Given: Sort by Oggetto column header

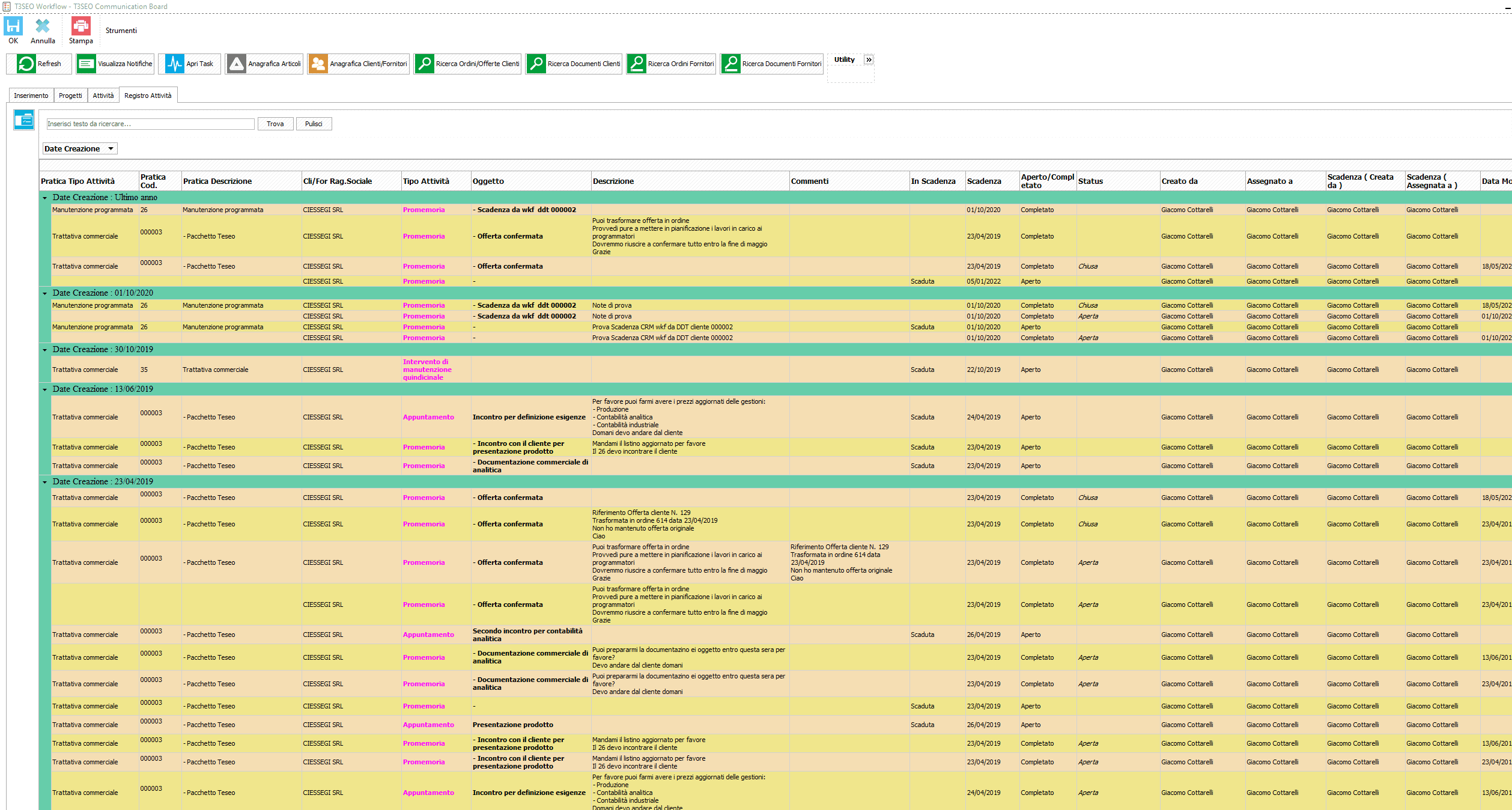Looking at the screenshot, I should pos(531,181).
